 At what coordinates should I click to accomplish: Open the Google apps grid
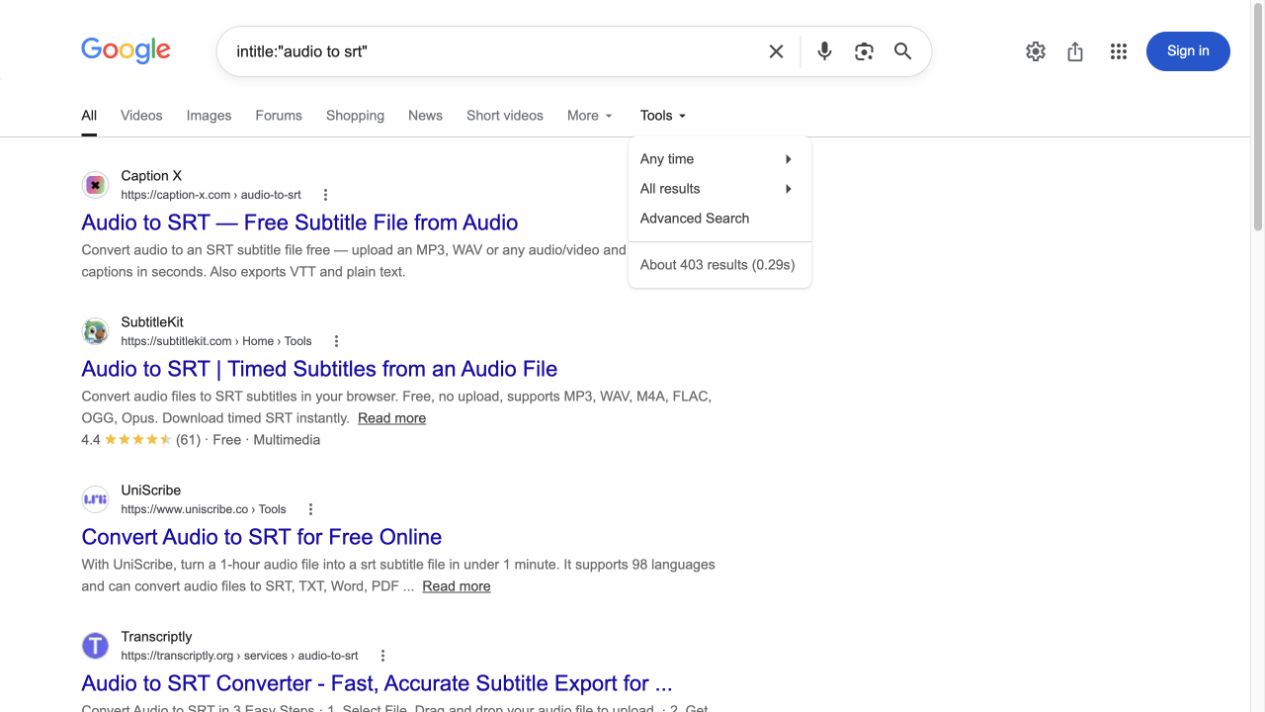tap(1119, 51)
